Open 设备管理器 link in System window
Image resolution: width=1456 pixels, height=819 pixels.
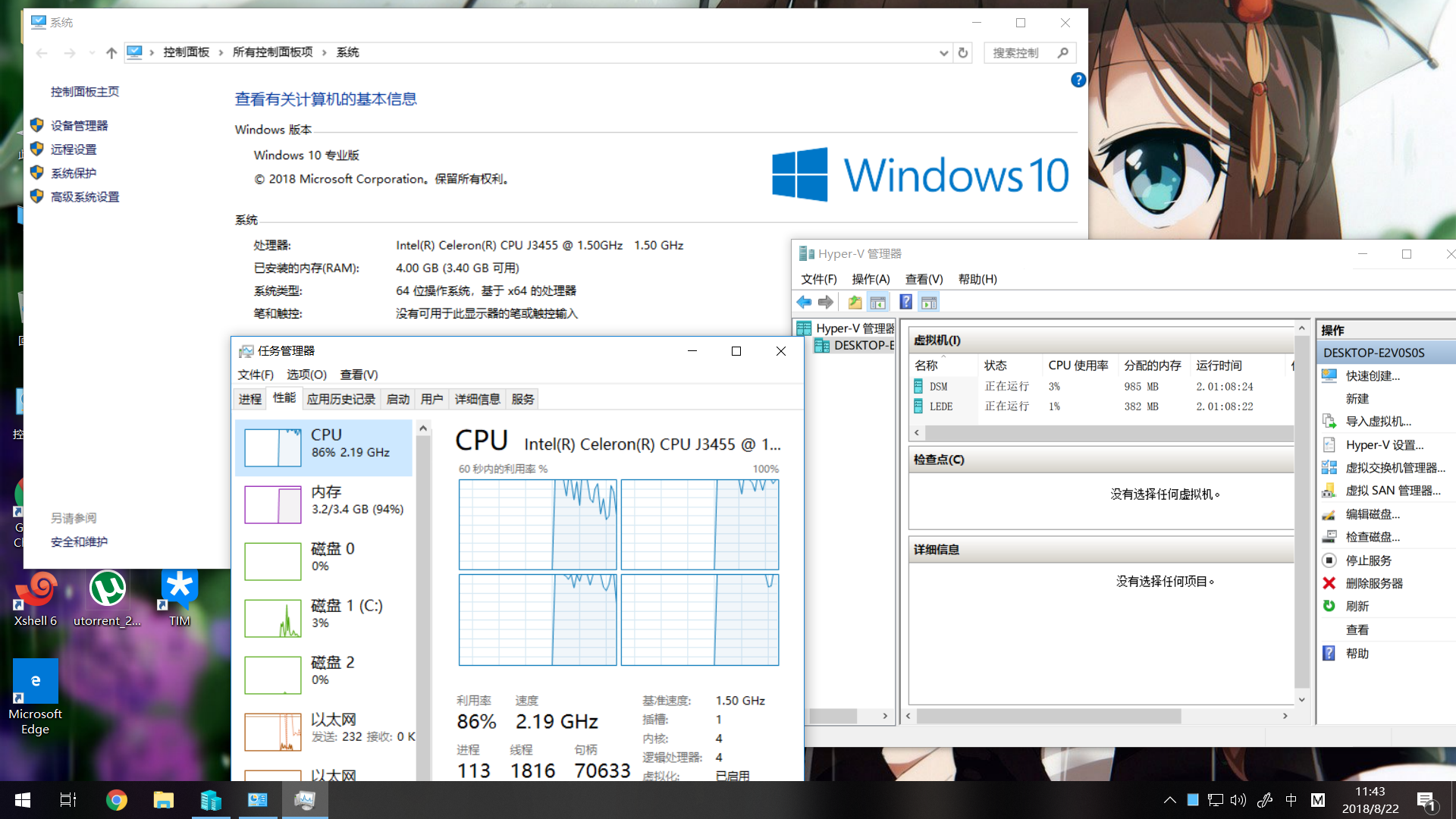(x=80, y=126)
